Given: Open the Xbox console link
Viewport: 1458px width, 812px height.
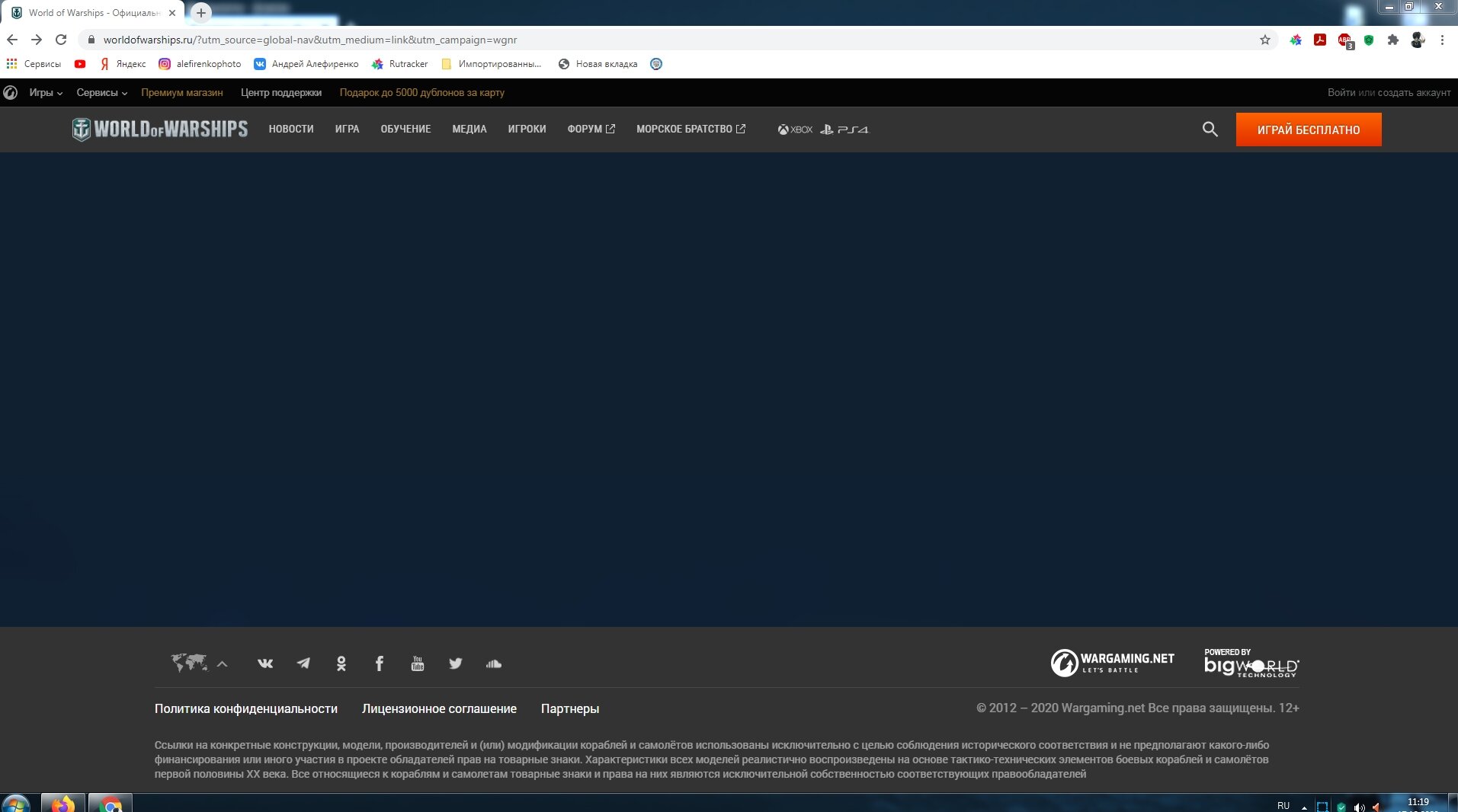Looking at the screenshot, I should tap(795, 129).
